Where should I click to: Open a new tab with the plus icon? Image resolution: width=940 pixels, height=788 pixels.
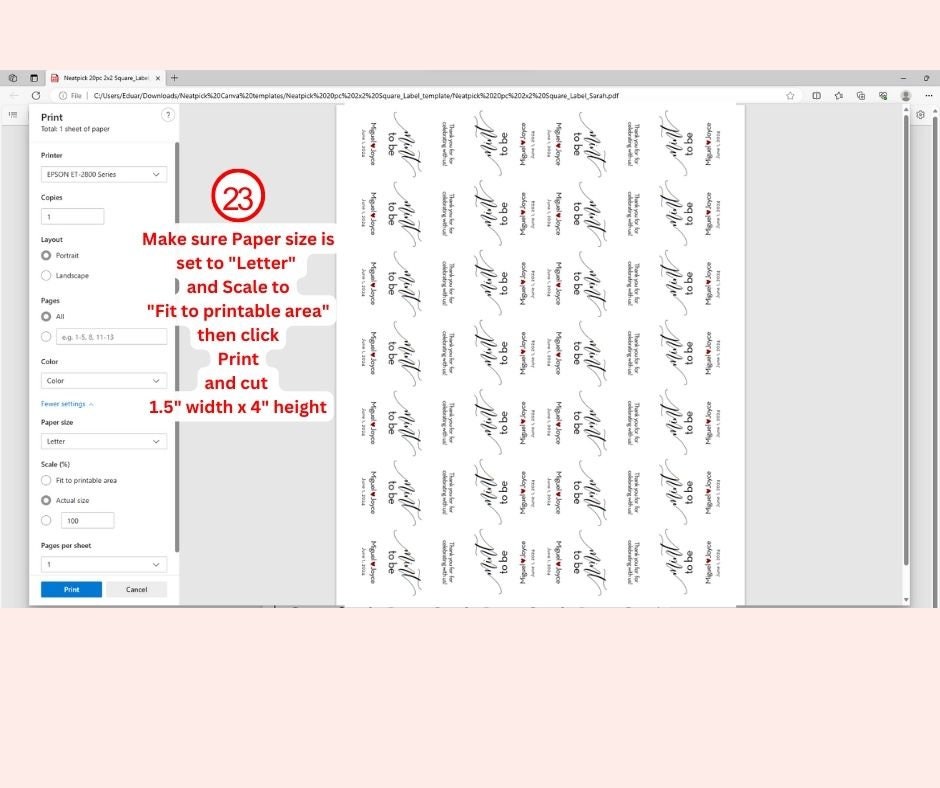pyautogui.click(x=174, y=78)
